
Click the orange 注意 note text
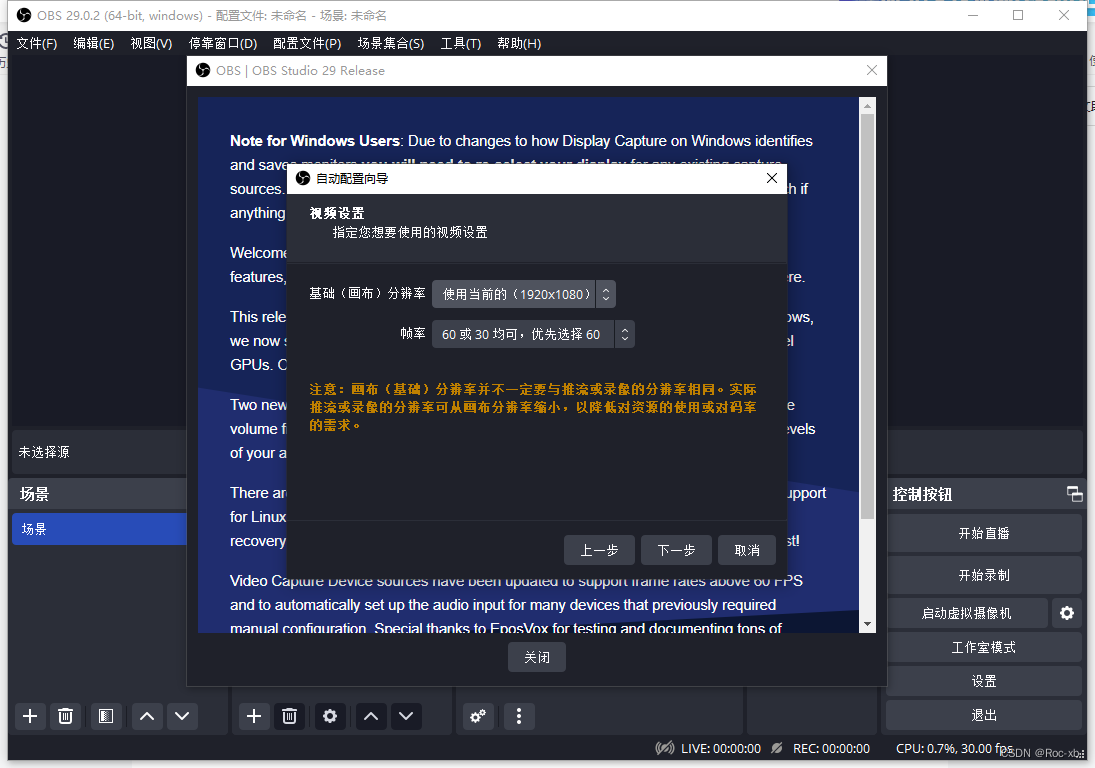click(x=533, y=407)
